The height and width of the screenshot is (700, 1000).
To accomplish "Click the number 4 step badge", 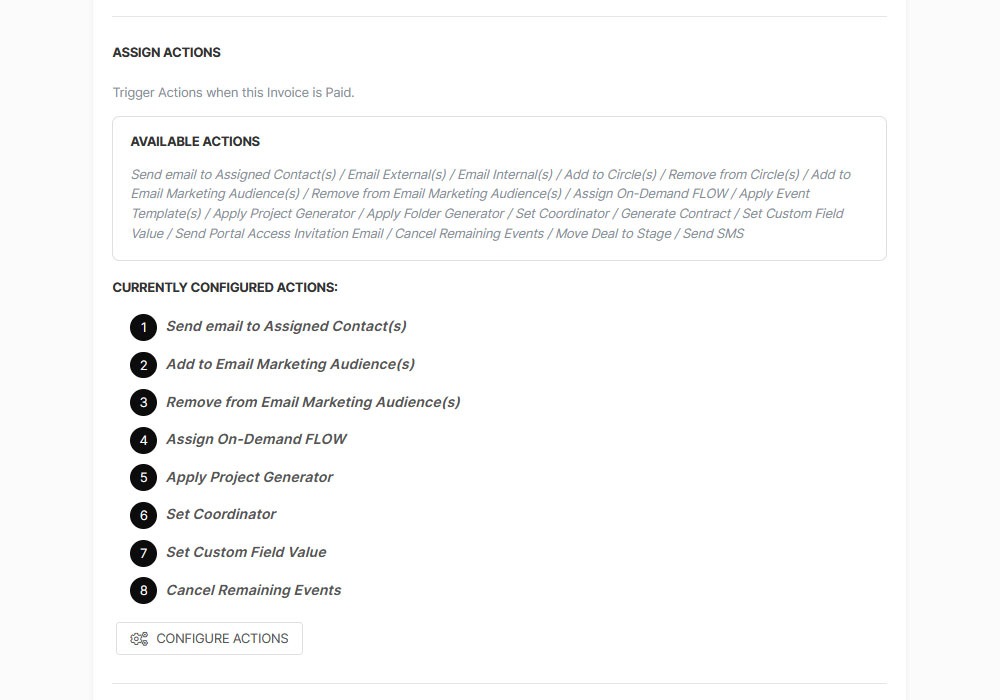I will 143,440.
